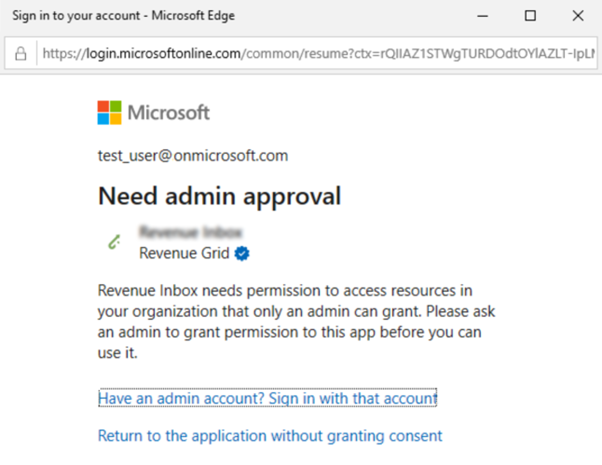The width and height of the screenshot is (602, 465).
Task: Click "Return to the application without granting consent"
Action: tap(270, 436)
